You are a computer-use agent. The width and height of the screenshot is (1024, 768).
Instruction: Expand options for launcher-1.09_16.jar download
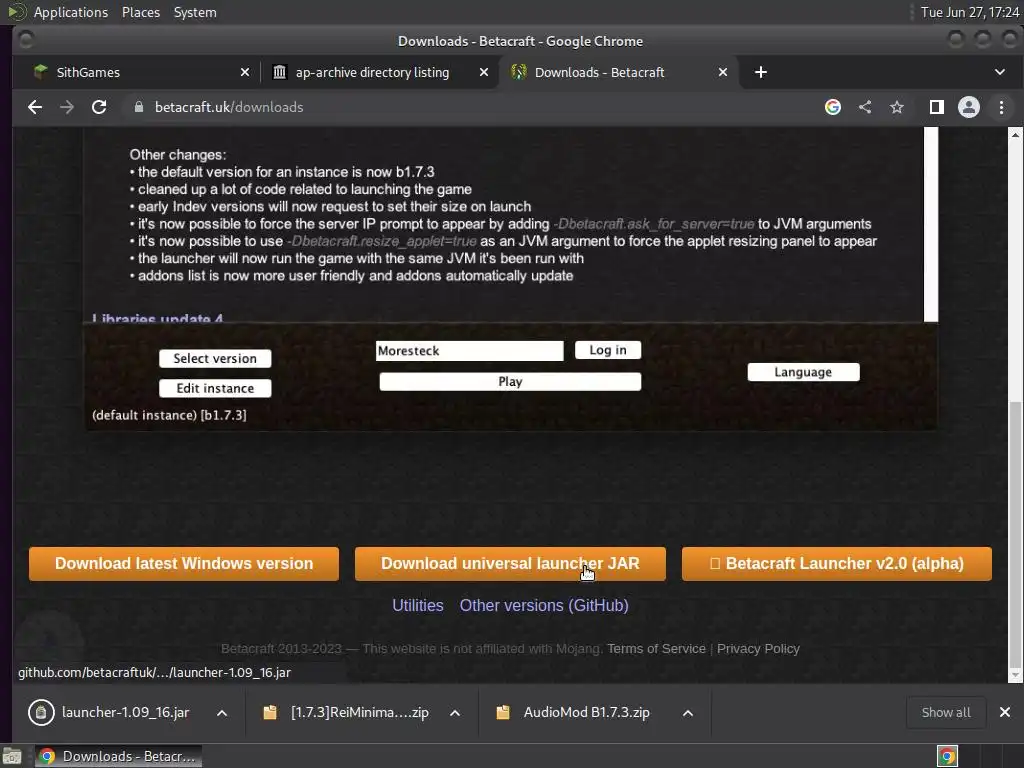coord(222,712)
